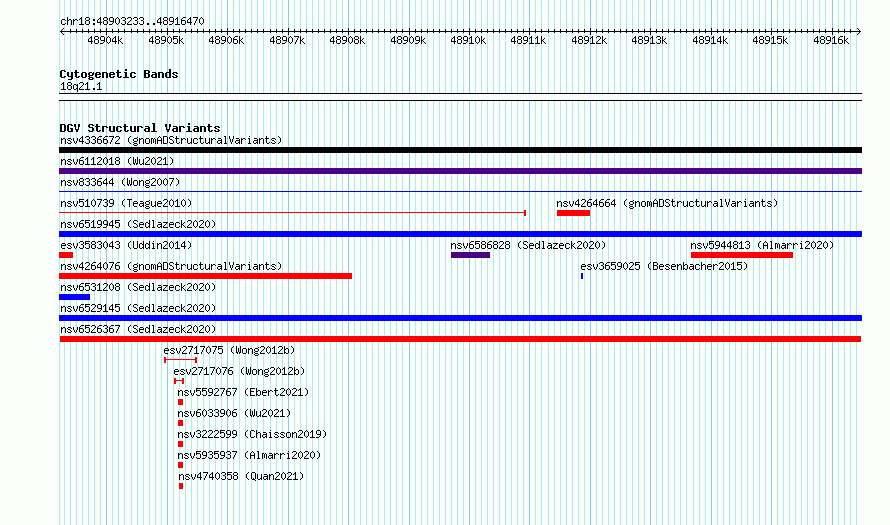Open the esv3659025 (Besenbacher2015) label
Viewport: 890px width, 525px height.
pos(664,266)
